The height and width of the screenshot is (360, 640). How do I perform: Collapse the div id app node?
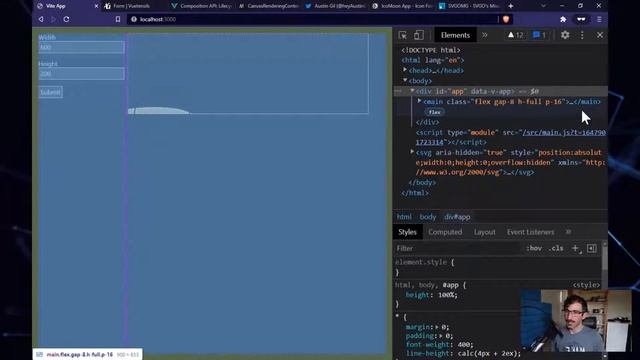coord(412,91)
